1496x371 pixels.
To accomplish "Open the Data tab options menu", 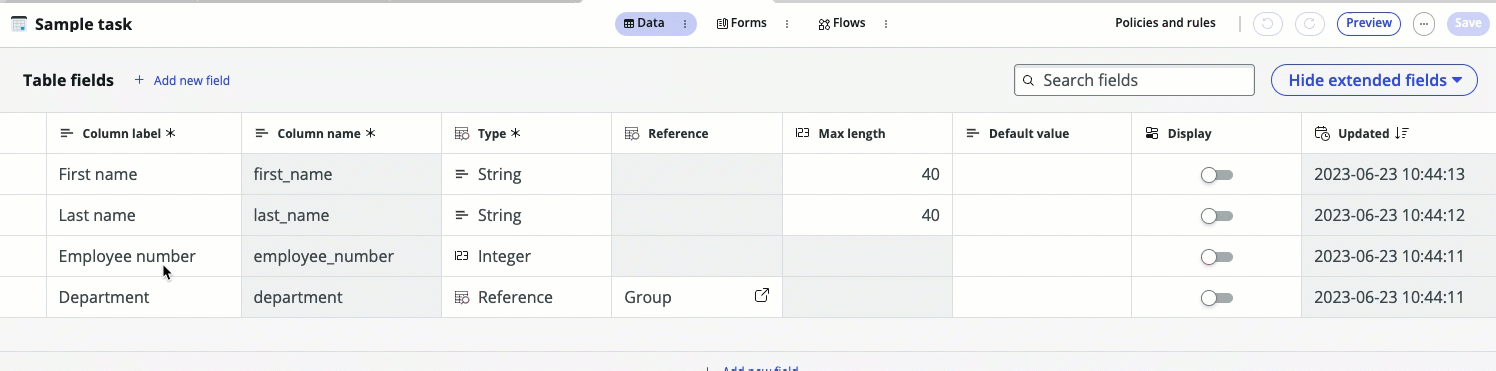I will pos(684,24).
